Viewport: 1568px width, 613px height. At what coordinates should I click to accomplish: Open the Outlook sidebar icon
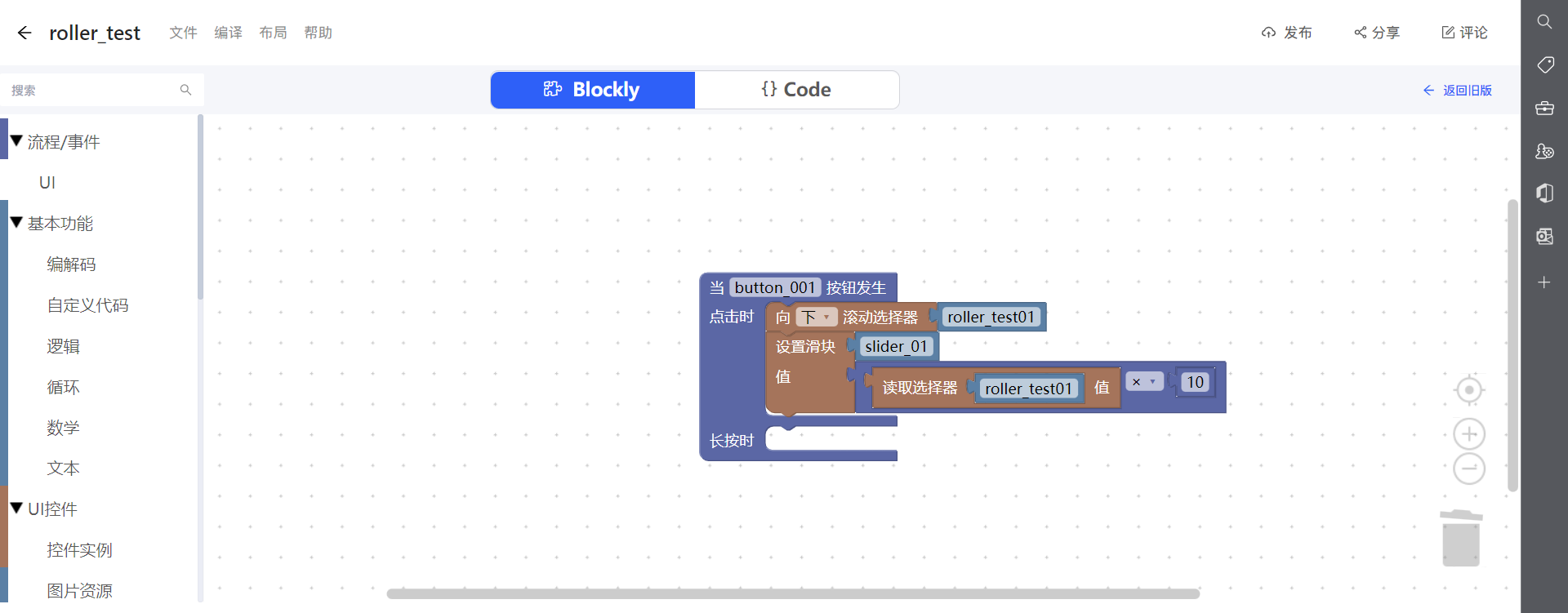click(1544, 237)
